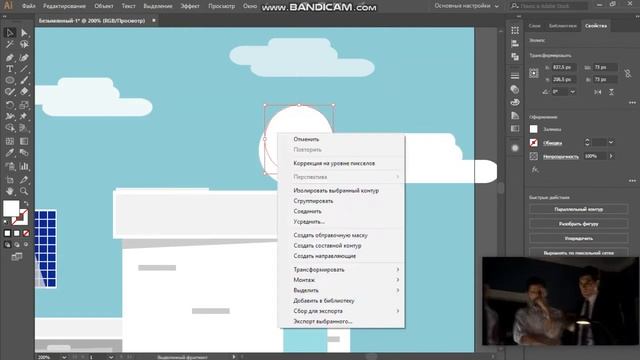Choose Создать обтравочную маску in context menu

[342, 236]
